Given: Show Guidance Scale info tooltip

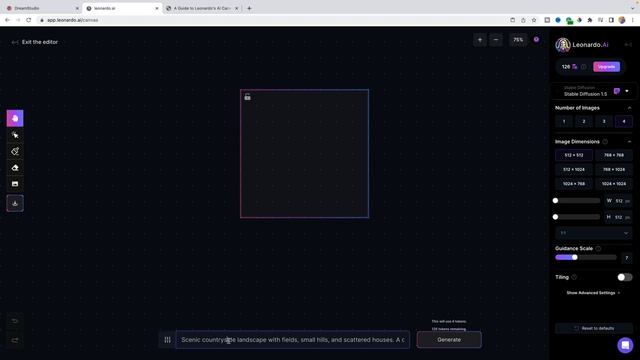Looking at the screenshot, I should [x=598, y=249].
